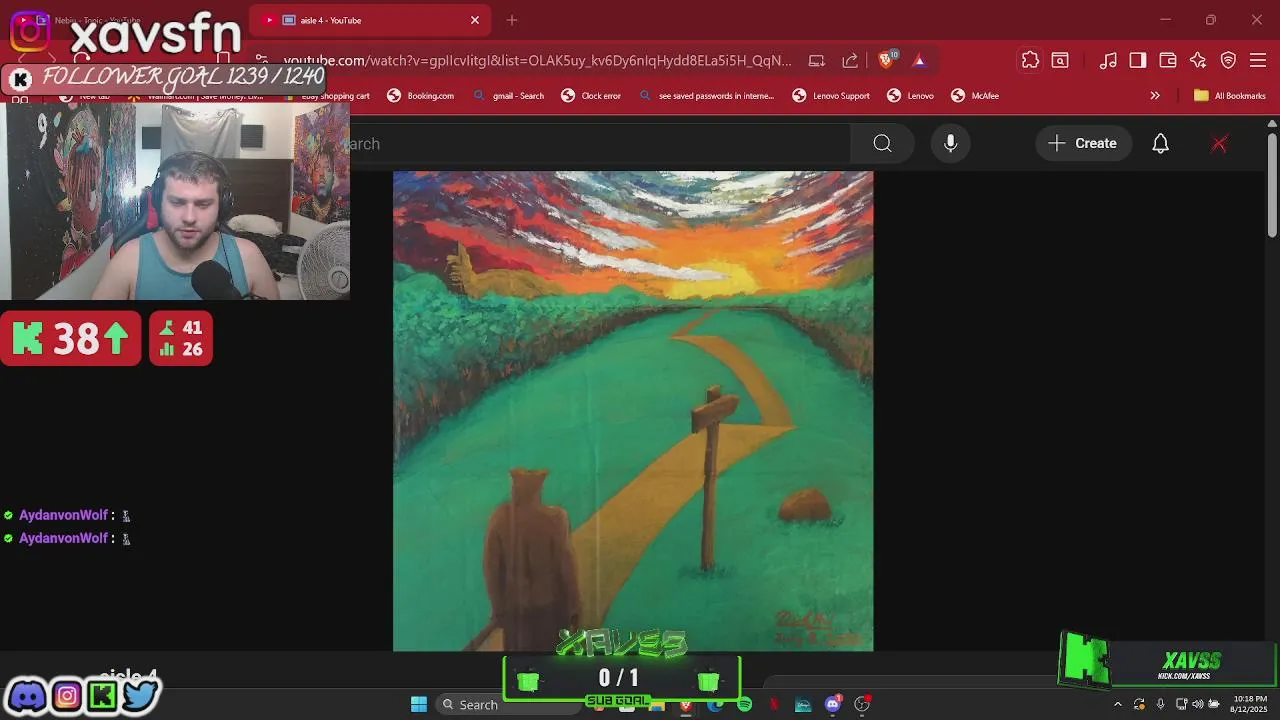1280x720 pixels.
Task: Open the YouTube notifications bell
Action: coord(1160,143)
